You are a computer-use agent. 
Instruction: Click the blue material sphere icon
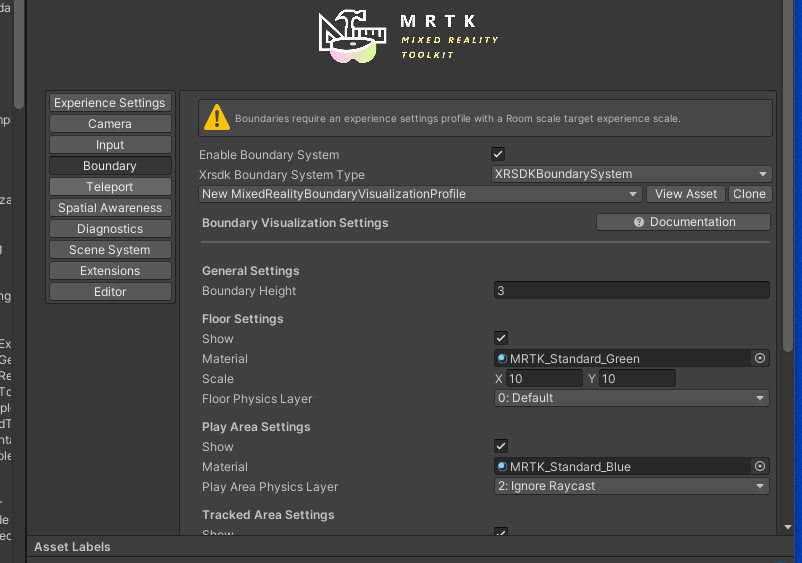tap(502, 466)
